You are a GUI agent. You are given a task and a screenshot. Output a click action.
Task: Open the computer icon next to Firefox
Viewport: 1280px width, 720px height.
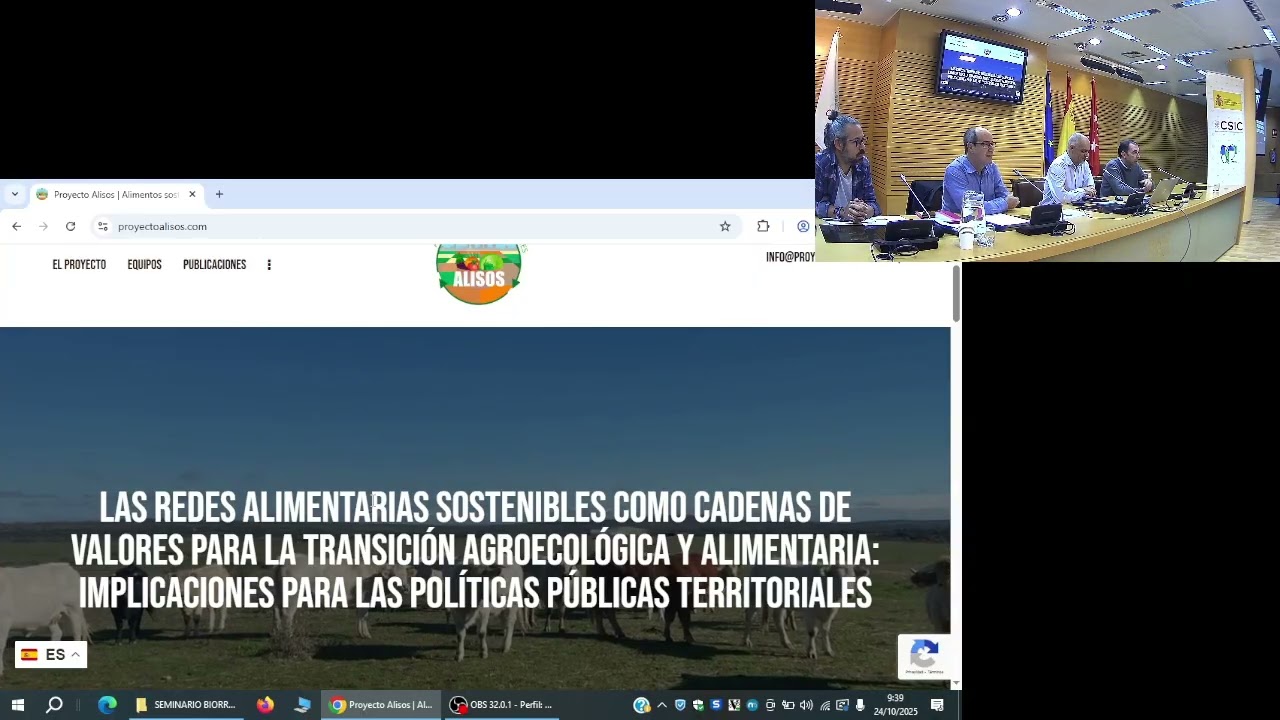[302, 705]
